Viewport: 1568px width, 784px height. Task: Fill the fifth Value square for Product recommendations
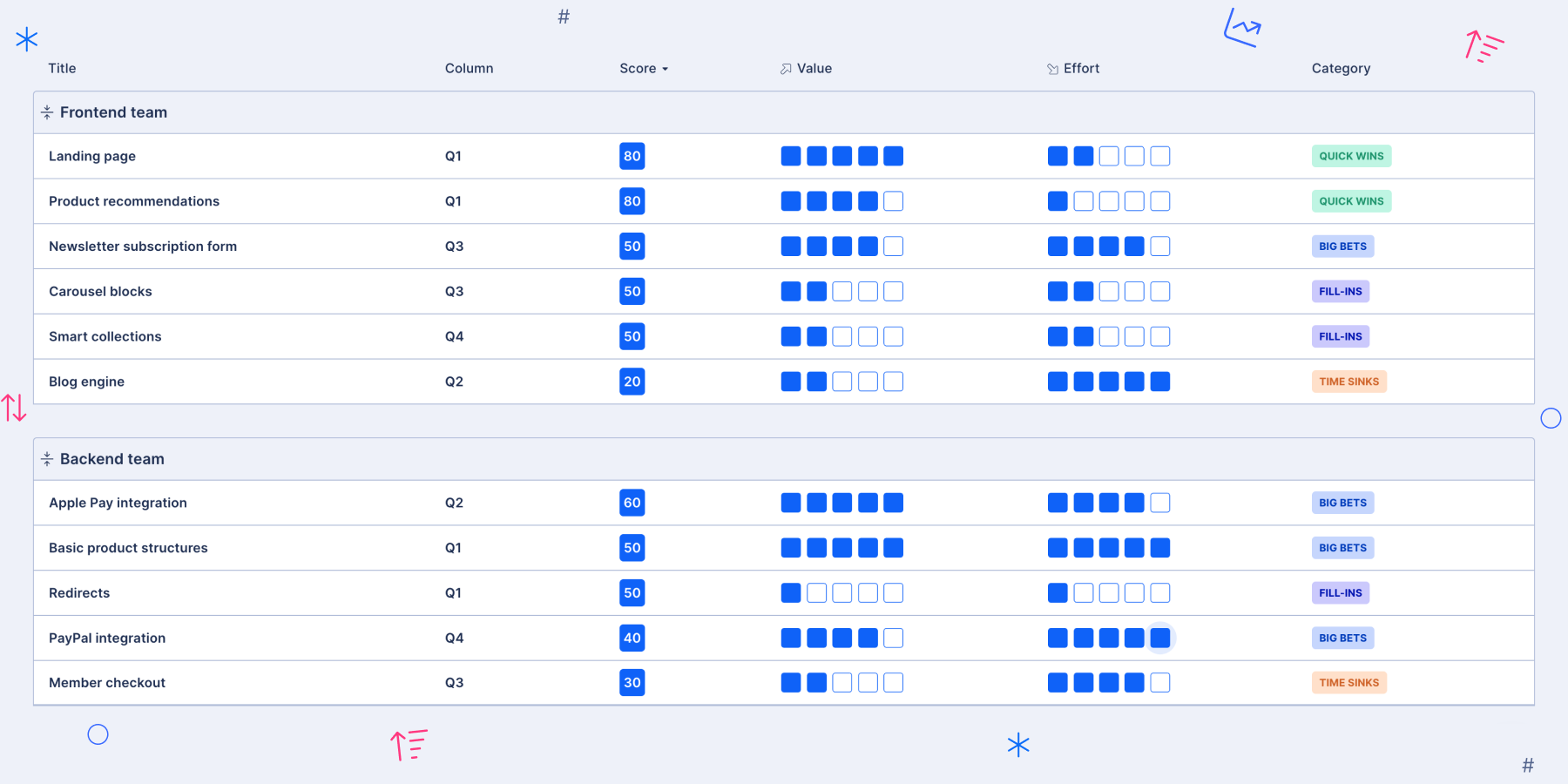(893, 201)
